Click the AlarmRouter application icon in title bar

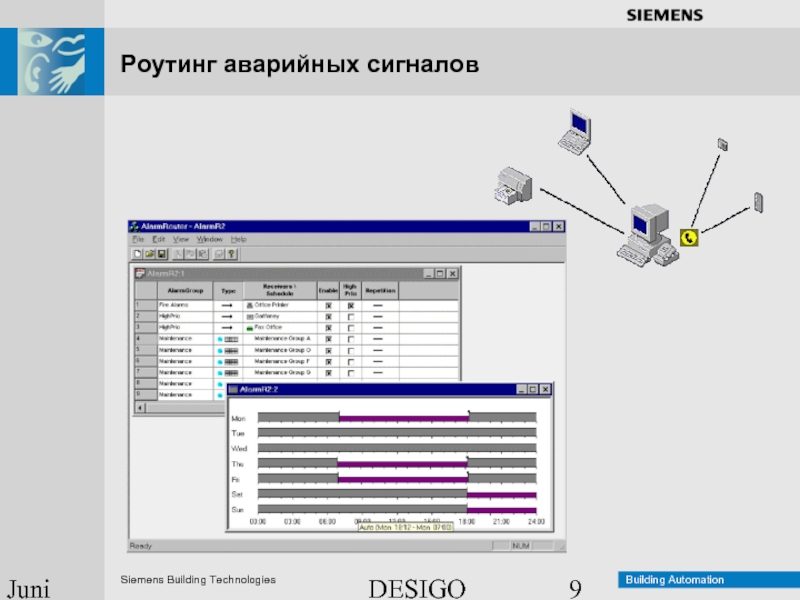point(134,226)
